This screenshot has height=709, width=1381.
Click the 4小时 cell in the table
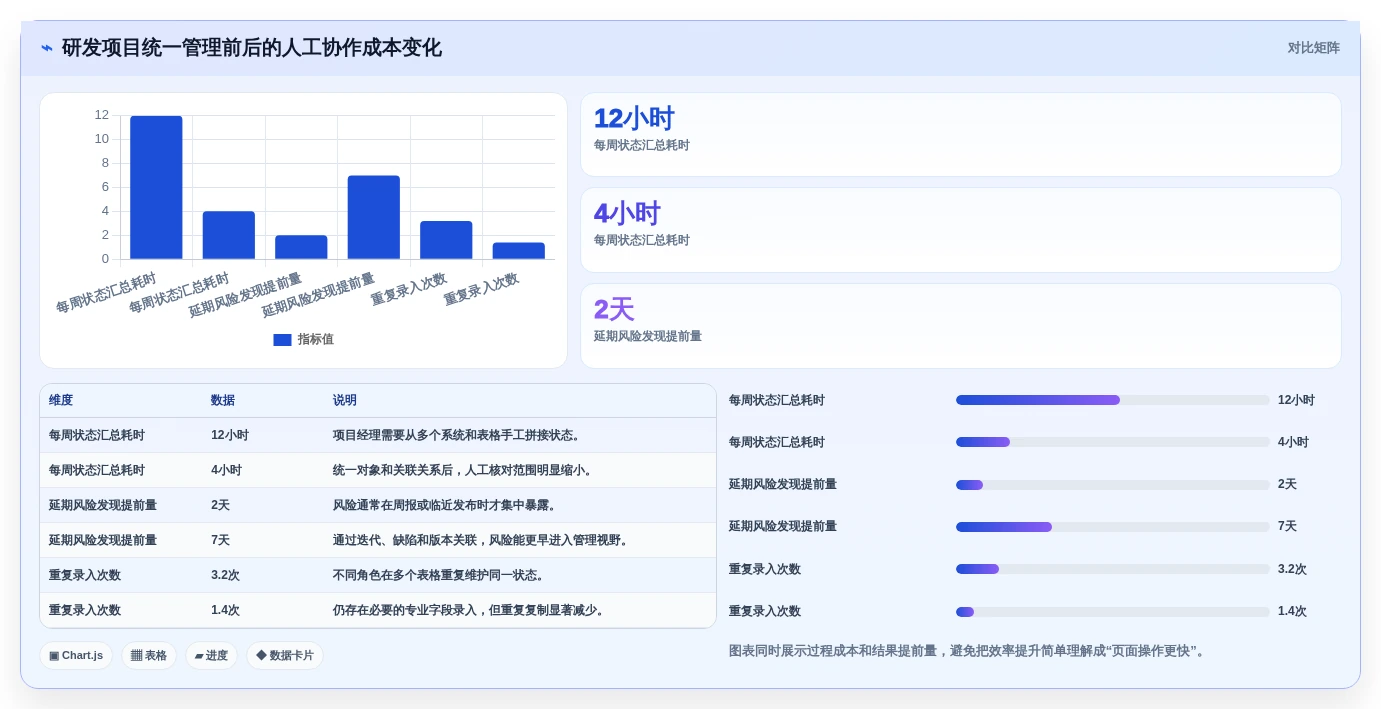226,470
